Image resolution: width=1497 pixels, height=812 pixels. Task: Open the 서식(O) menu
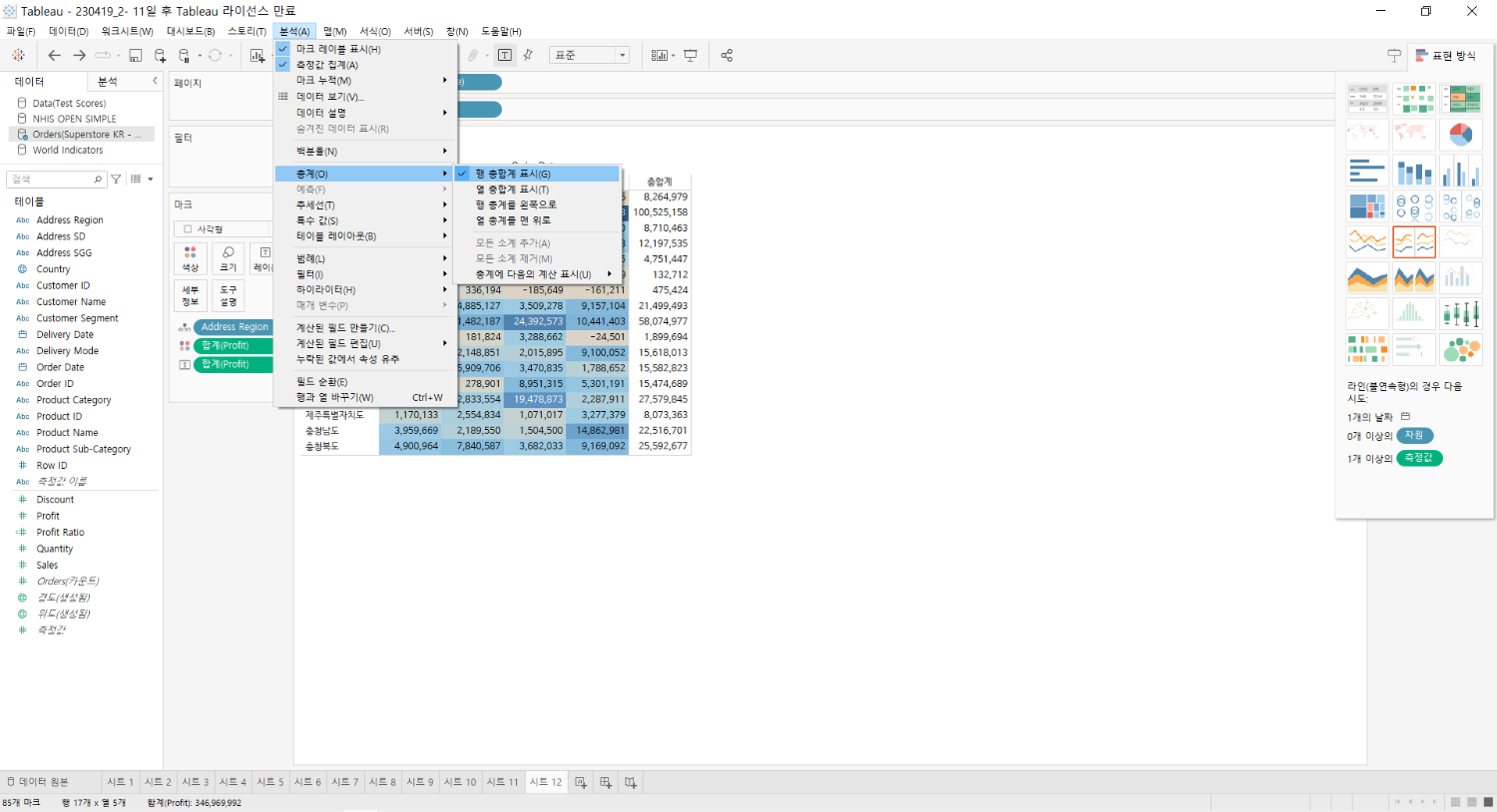[375, 32]
